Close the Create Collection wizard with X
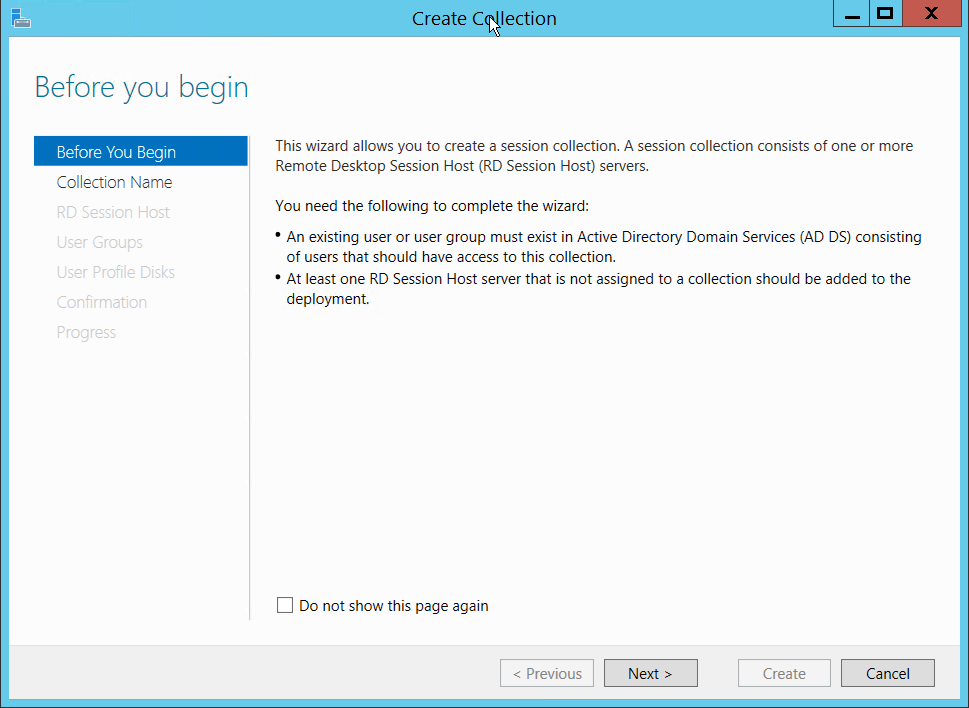 (931, 15)
